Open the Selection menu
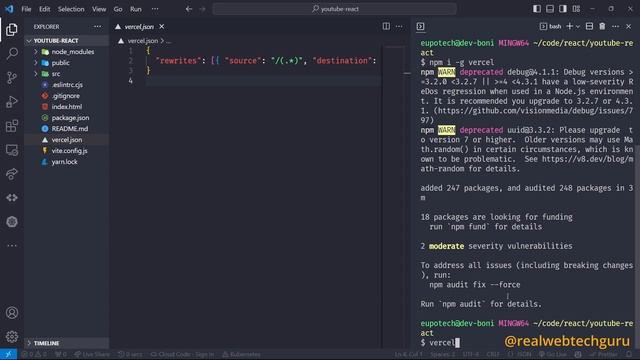 click(71, 9)
